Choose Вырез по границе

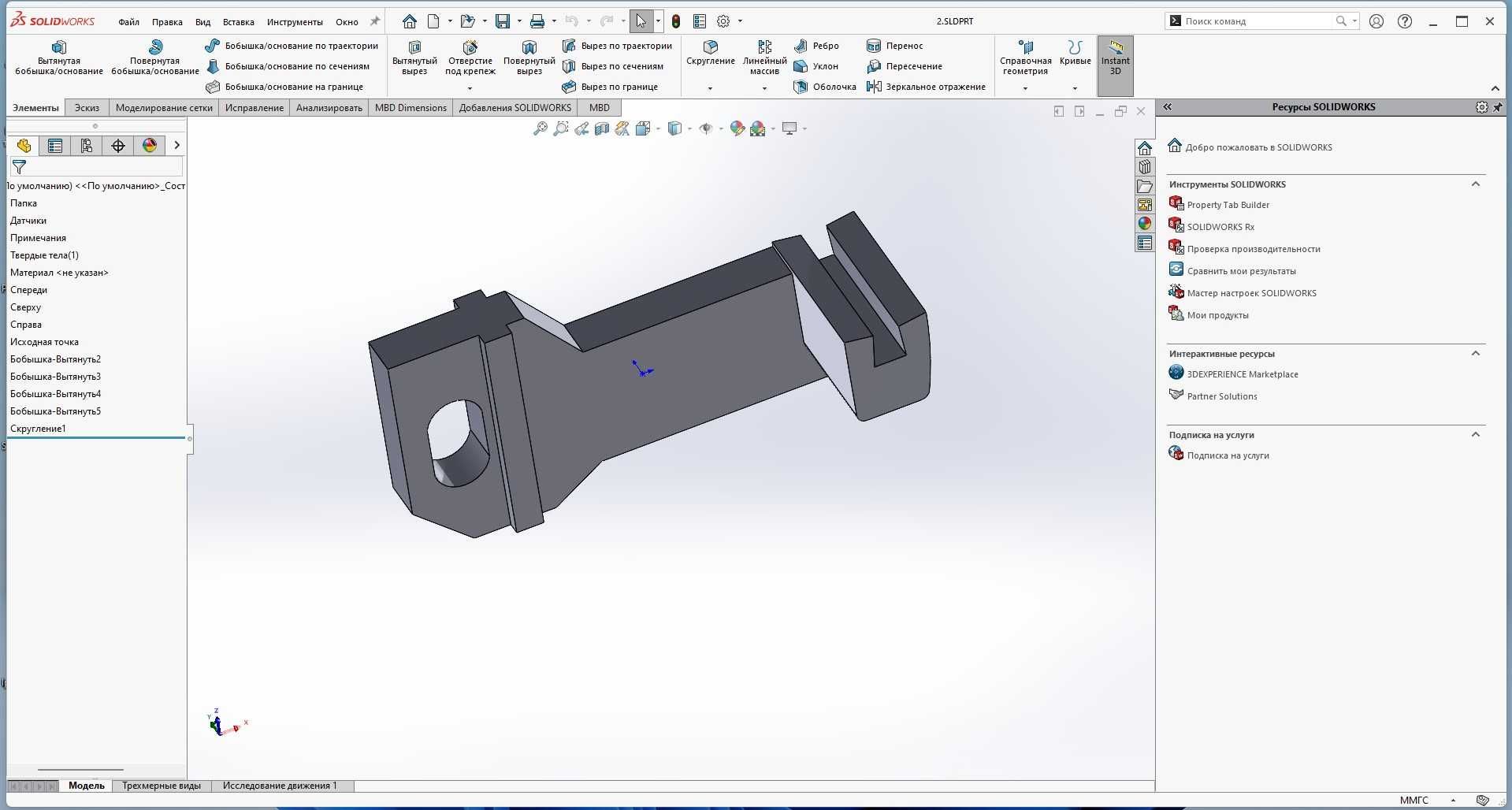point(610,87)
